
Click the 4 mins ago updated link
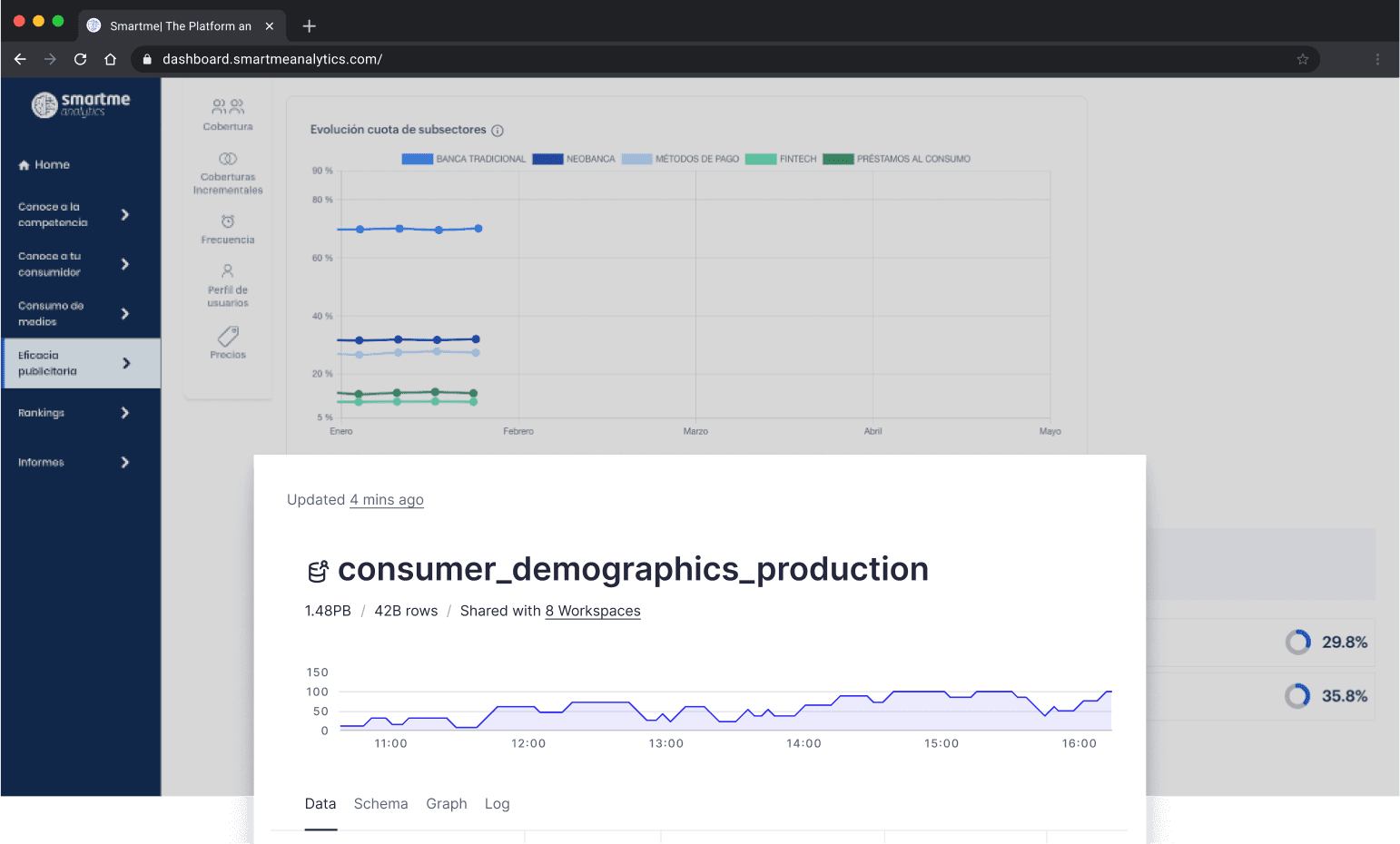click(386, 499)
